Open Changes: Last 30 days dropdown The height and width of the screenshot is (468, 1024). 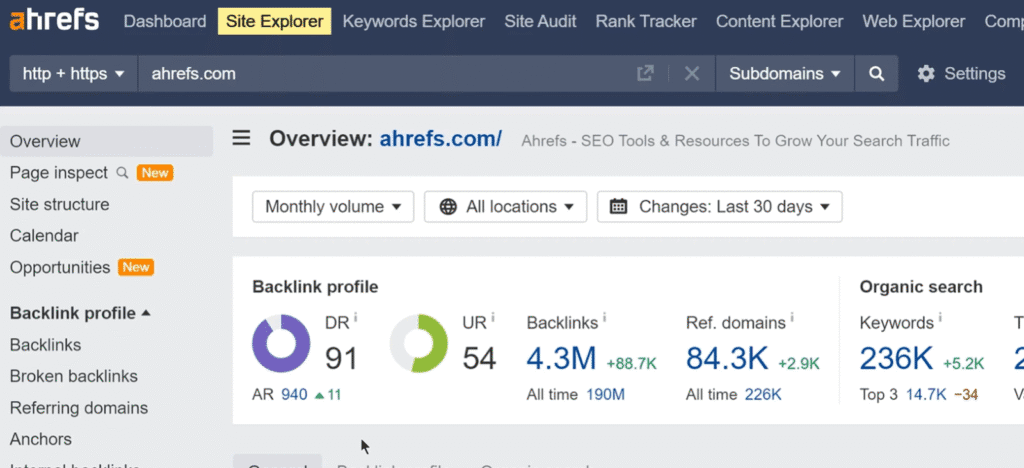click(720, 207)
